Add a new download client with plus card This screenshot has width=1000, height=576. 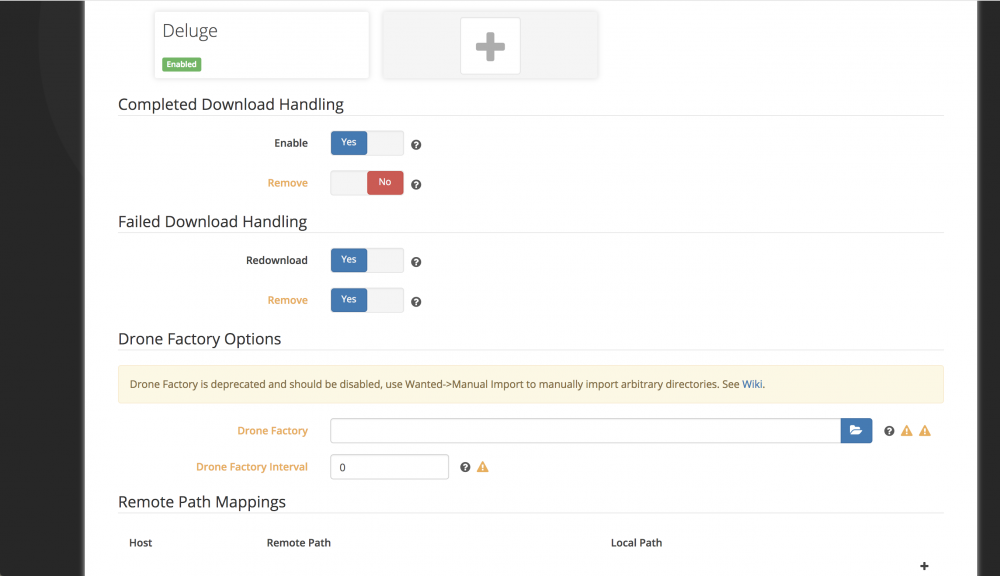[490, 45]
